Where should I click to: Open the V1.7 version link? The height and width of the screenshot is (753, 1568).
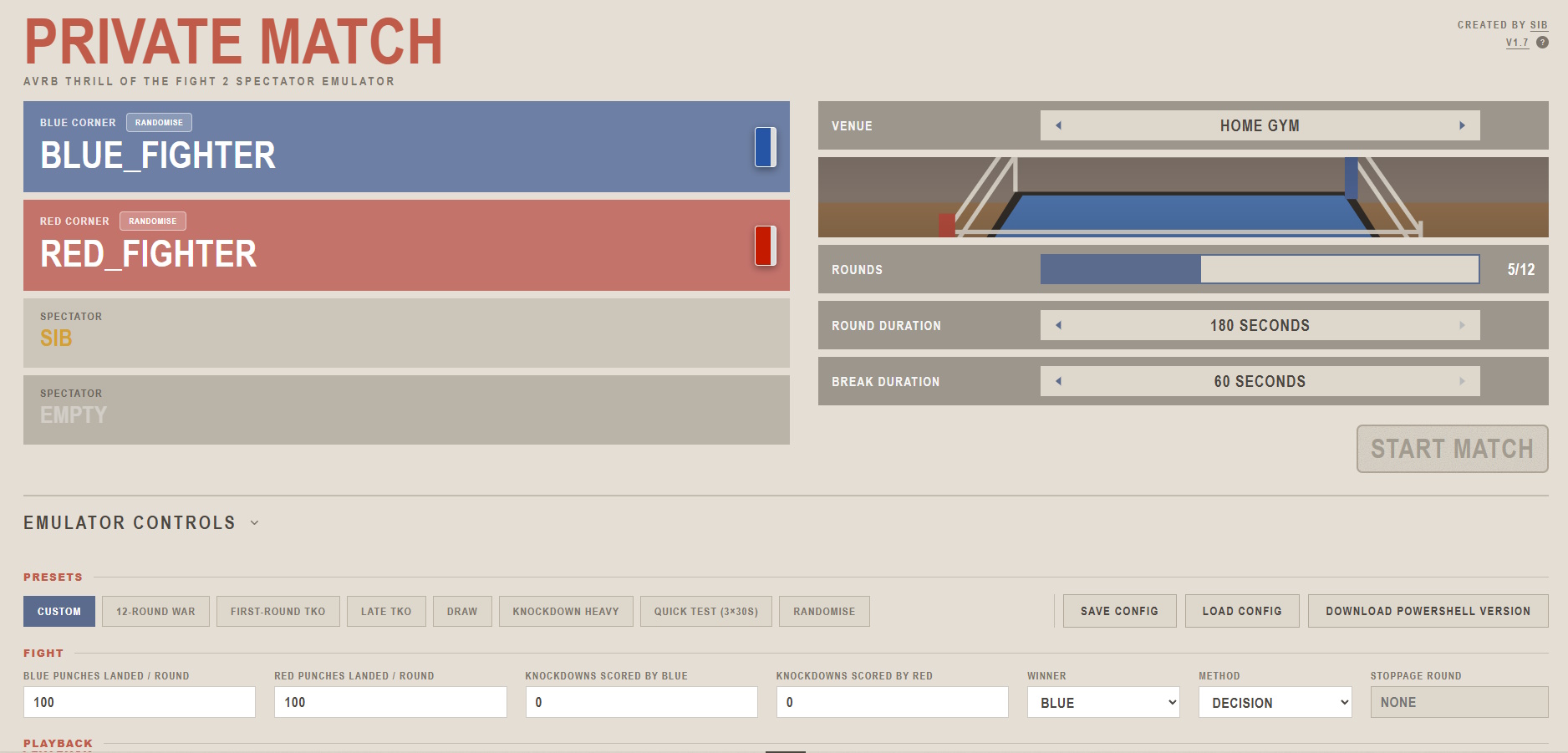click(x=1517, y=43)
